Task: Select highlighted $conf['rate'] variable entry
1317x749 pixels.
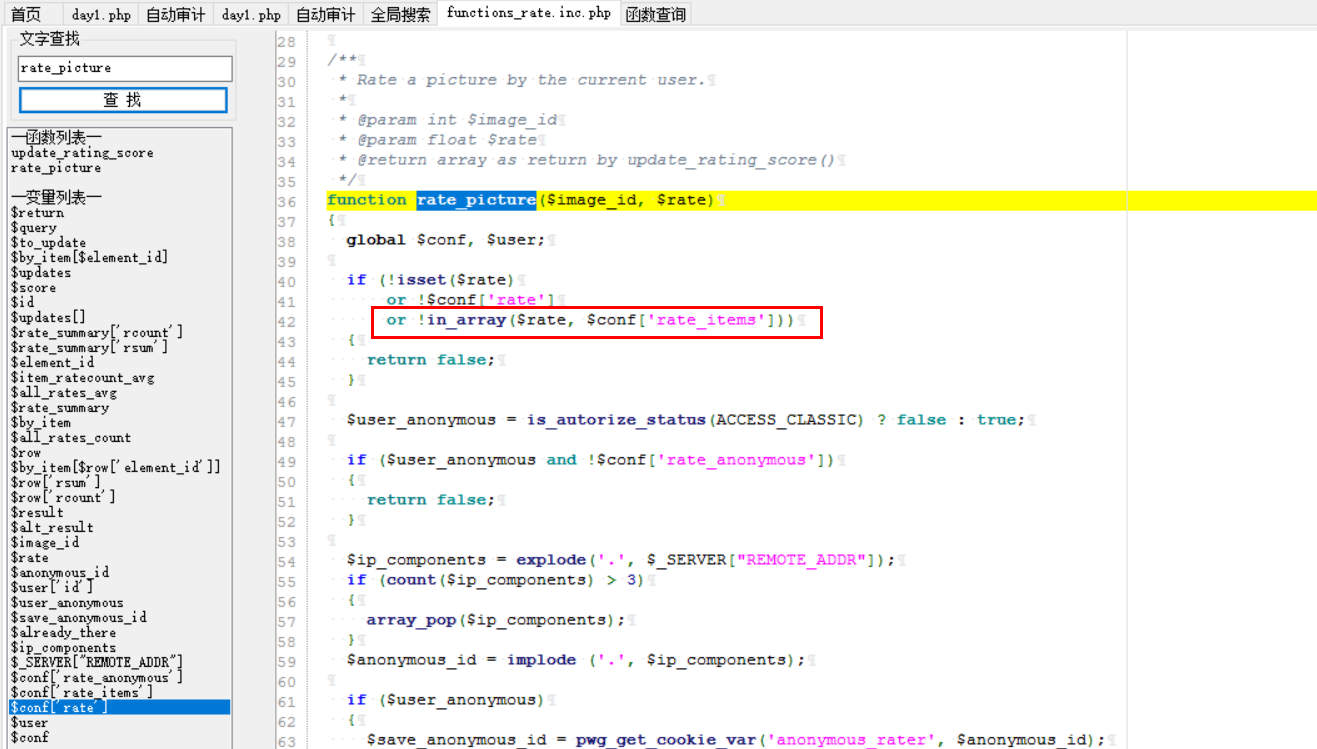Action: [x=120, y=708]
